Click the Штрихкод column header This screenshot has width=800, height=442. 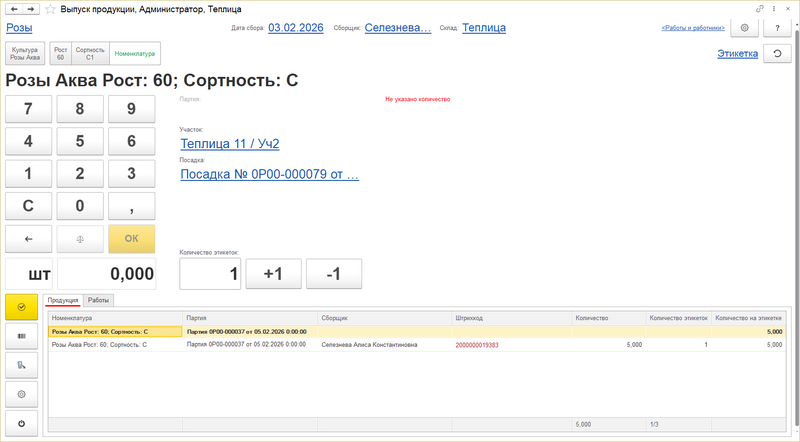[512, 318]
